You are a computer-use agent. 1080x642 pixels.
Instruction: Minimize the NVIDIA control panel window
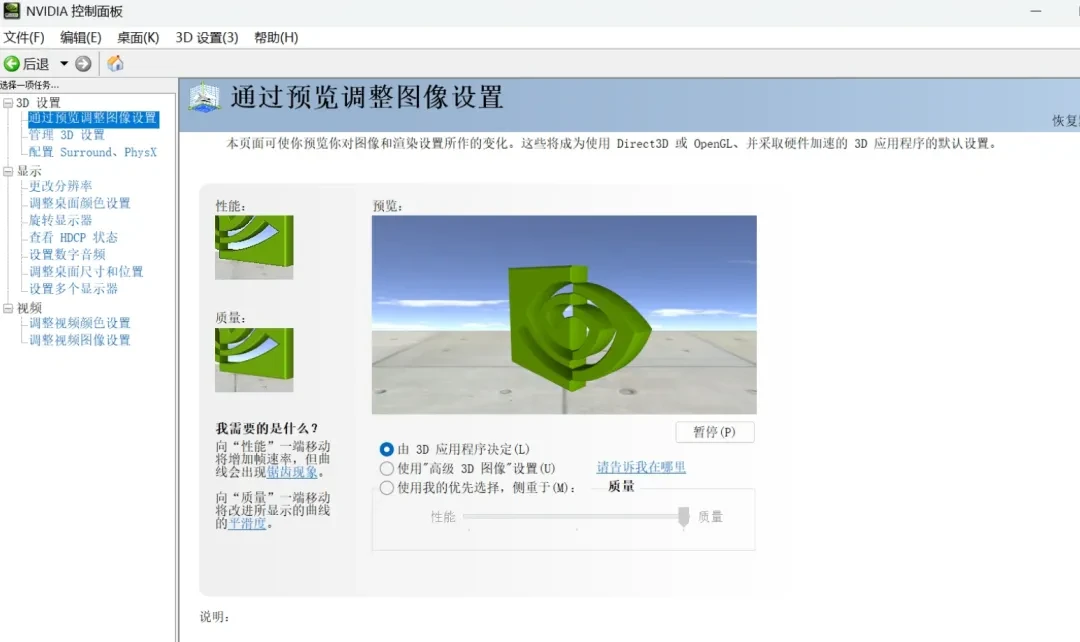tap(1035, 11)
